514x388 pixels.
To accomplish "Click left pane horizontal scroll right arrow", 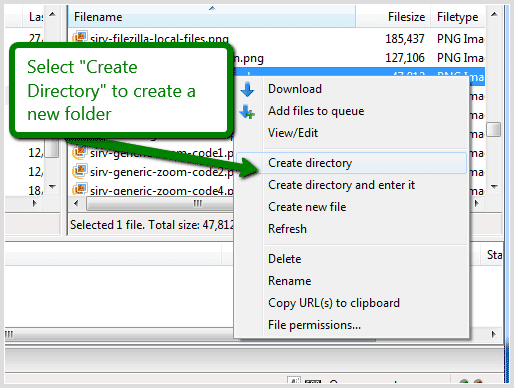I will (34, 203).
